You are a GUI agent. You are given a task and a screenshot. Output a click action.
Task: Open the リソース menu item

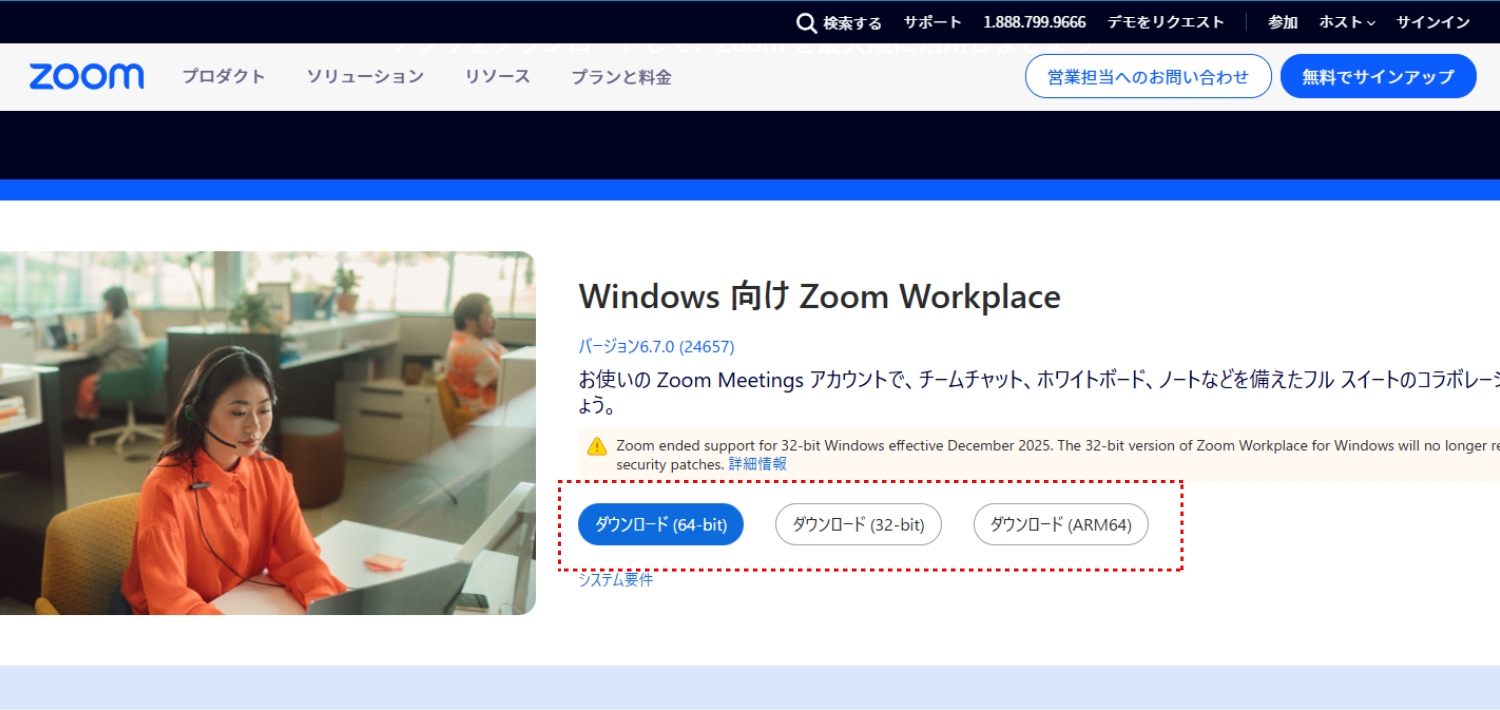click(496, 76)
